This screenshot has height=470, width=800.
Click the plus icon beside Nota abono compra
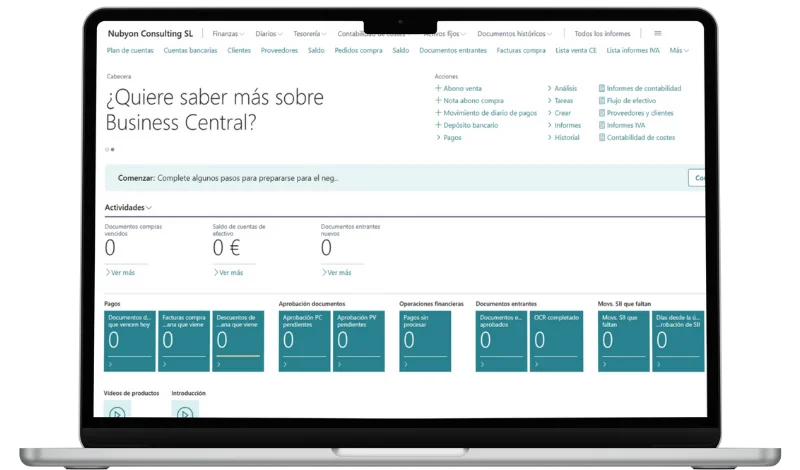[x=438, y=100]
